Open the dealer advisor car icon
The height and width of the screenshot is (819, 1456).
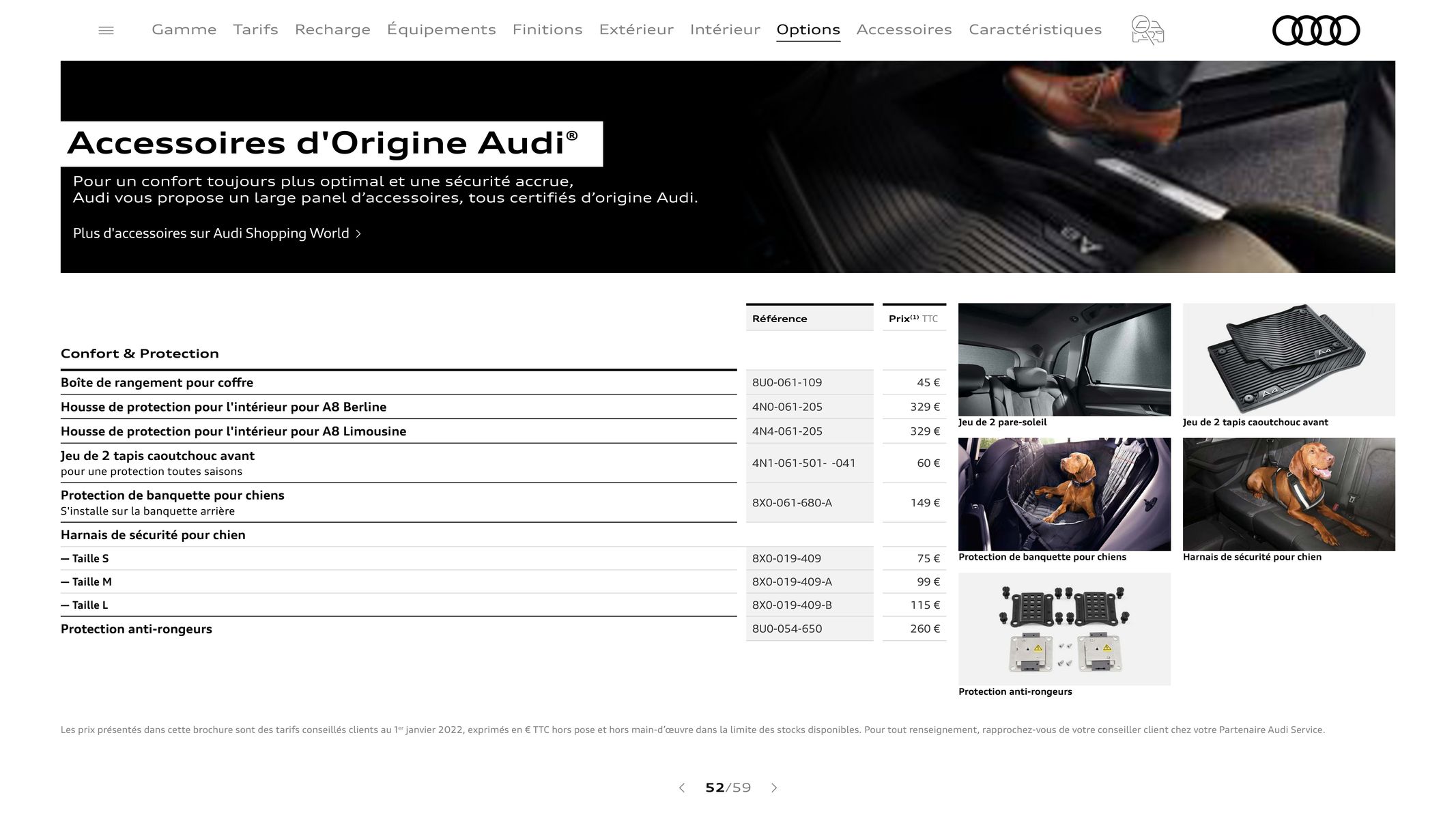[x=1147, y=30]
